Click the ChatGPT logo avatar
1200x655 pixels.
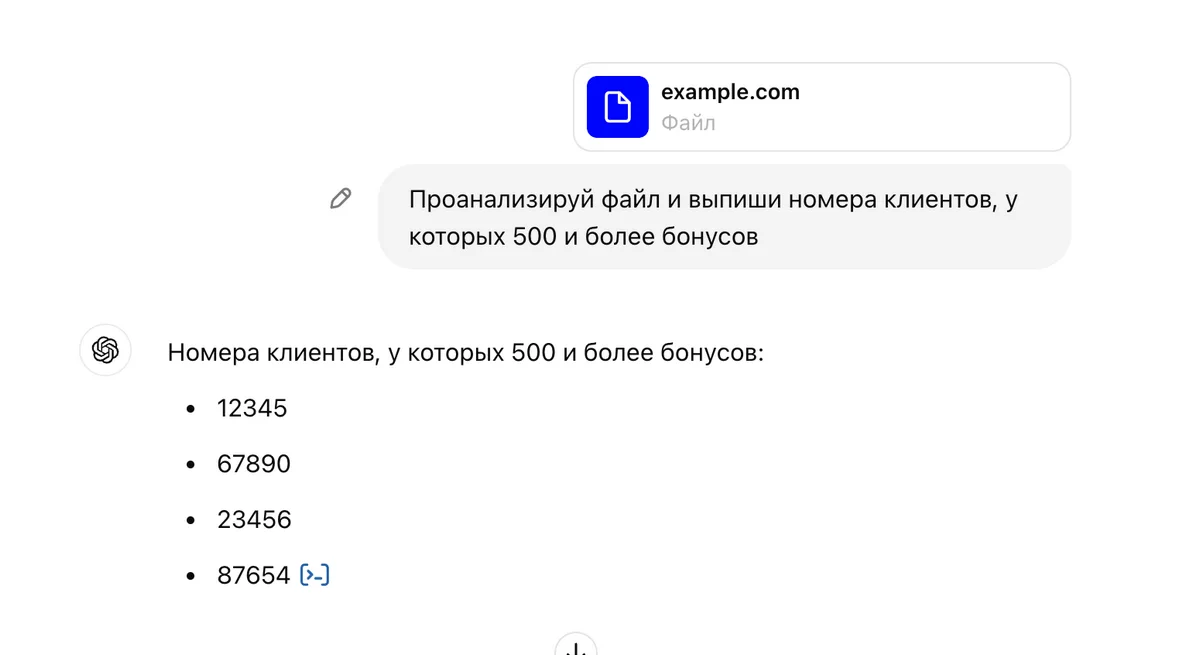pos(105,350)
